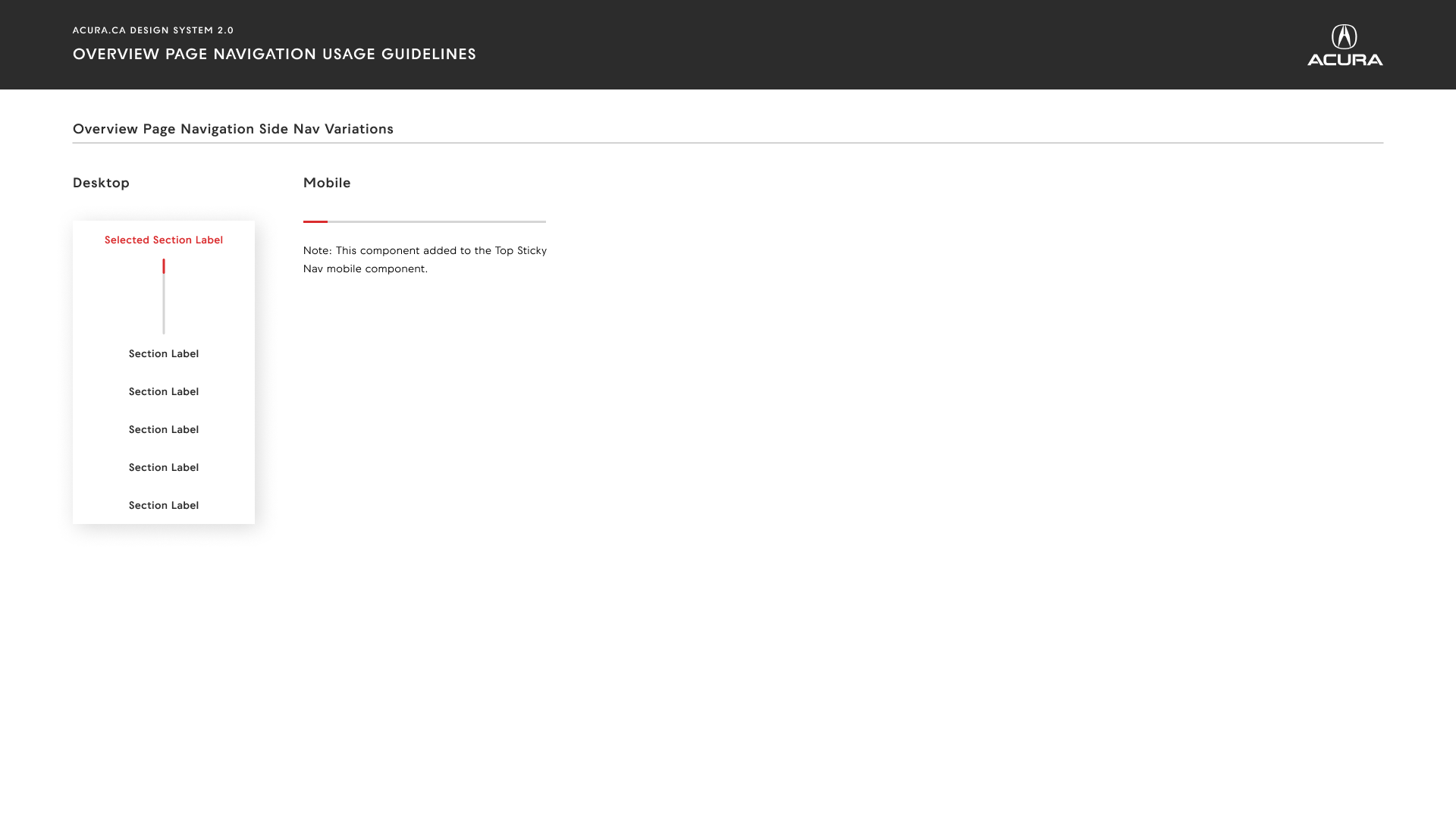Viewport: 1456px width, 819px height.
Task: Click the note about Top Sticky Nav component
Action: point(425,259)
